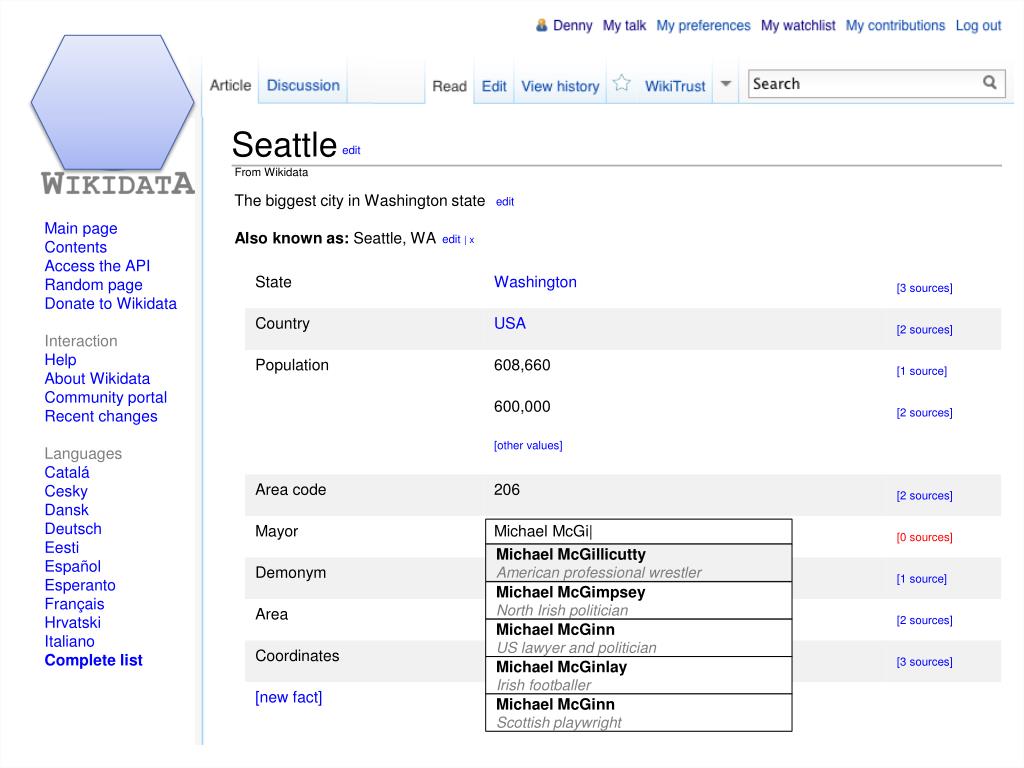Show the 3 sources for Coordinates
The image size is (1024, 768).
(x=924, y=662)
